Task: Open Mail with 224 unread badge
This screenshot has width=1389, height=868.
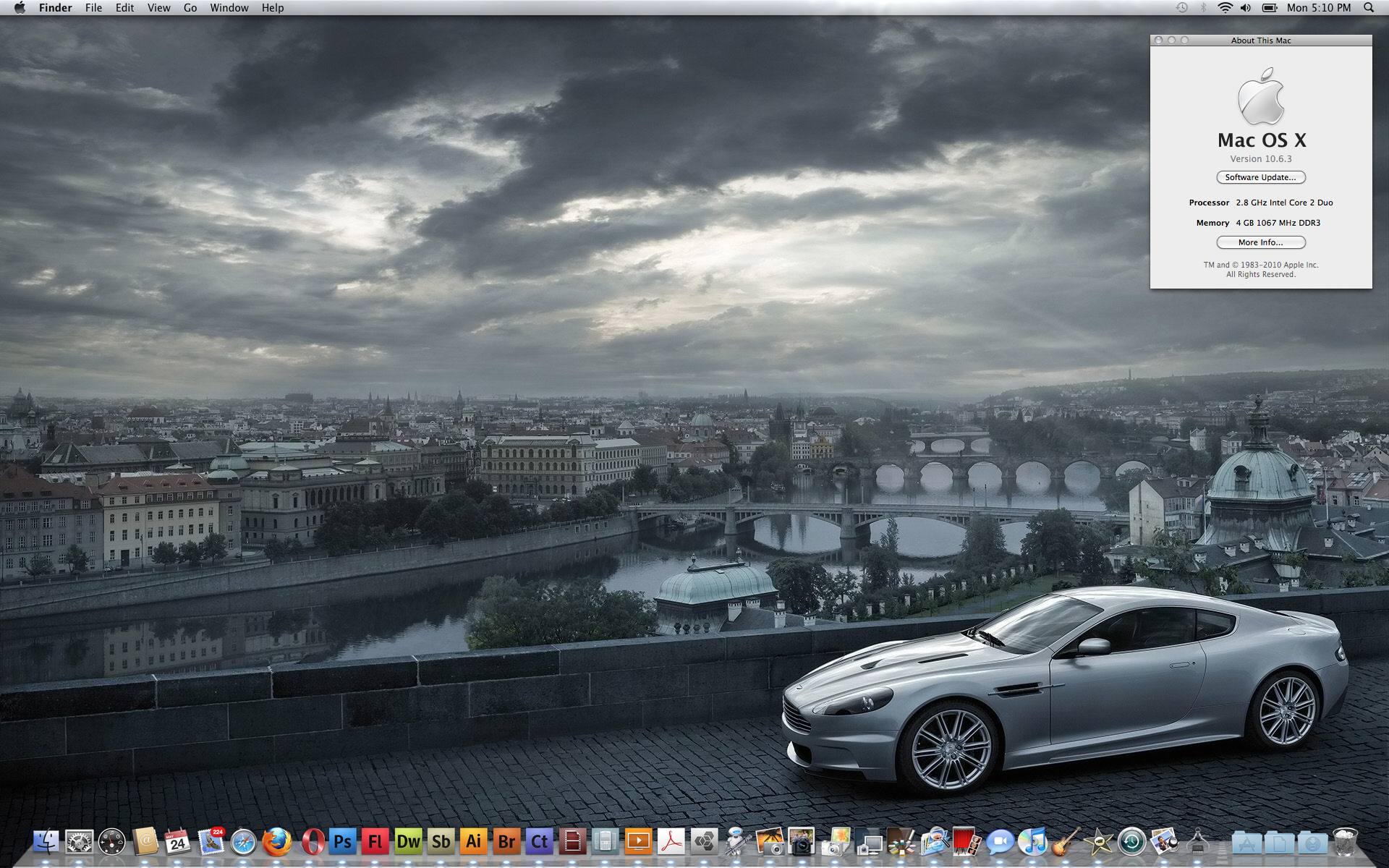Action: pos(211,842)
